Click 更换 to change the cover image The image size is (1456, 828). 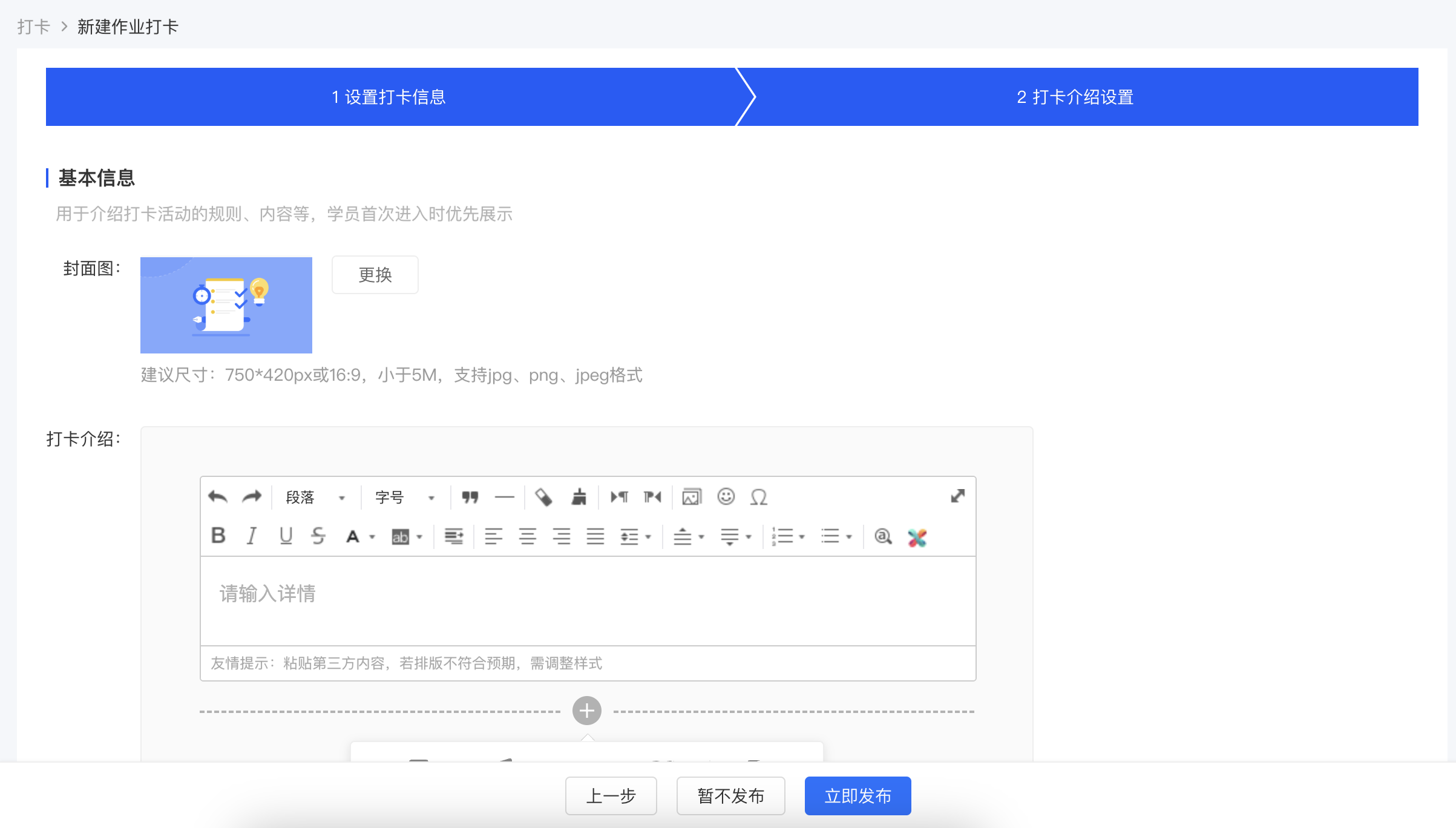coord(375,275)
